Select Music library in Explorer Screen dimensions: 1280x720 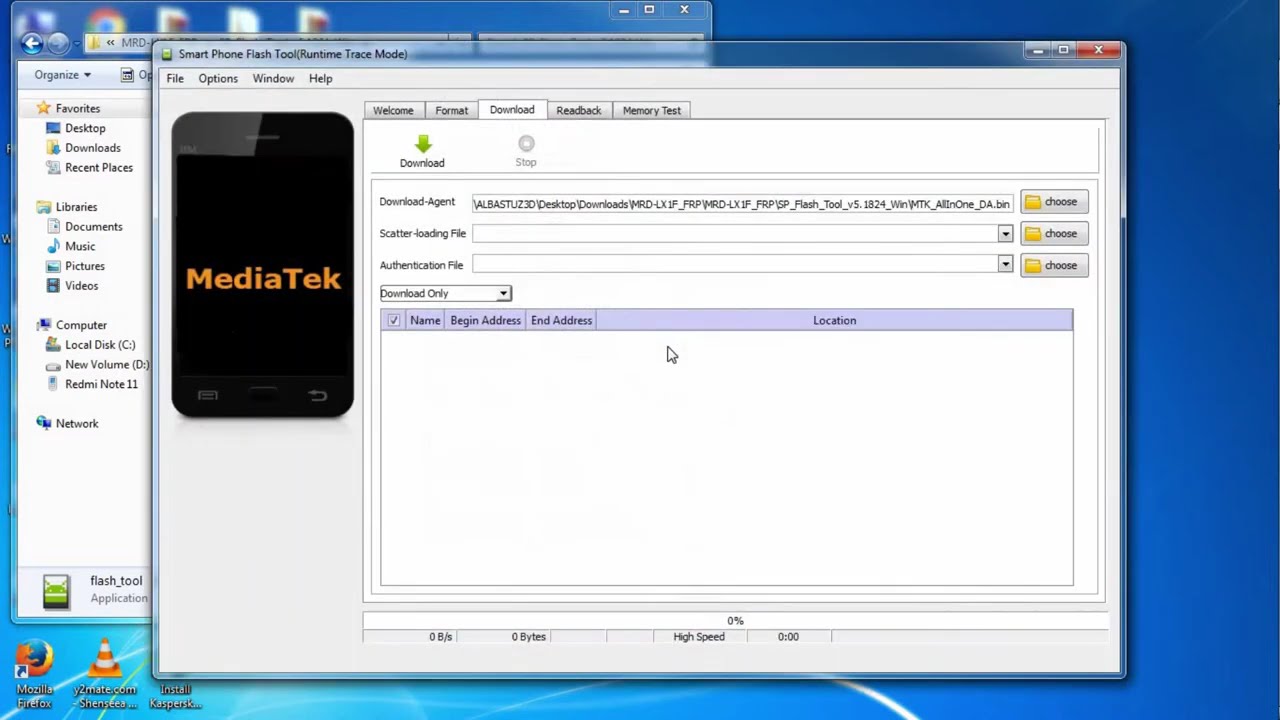click(80, 247)
